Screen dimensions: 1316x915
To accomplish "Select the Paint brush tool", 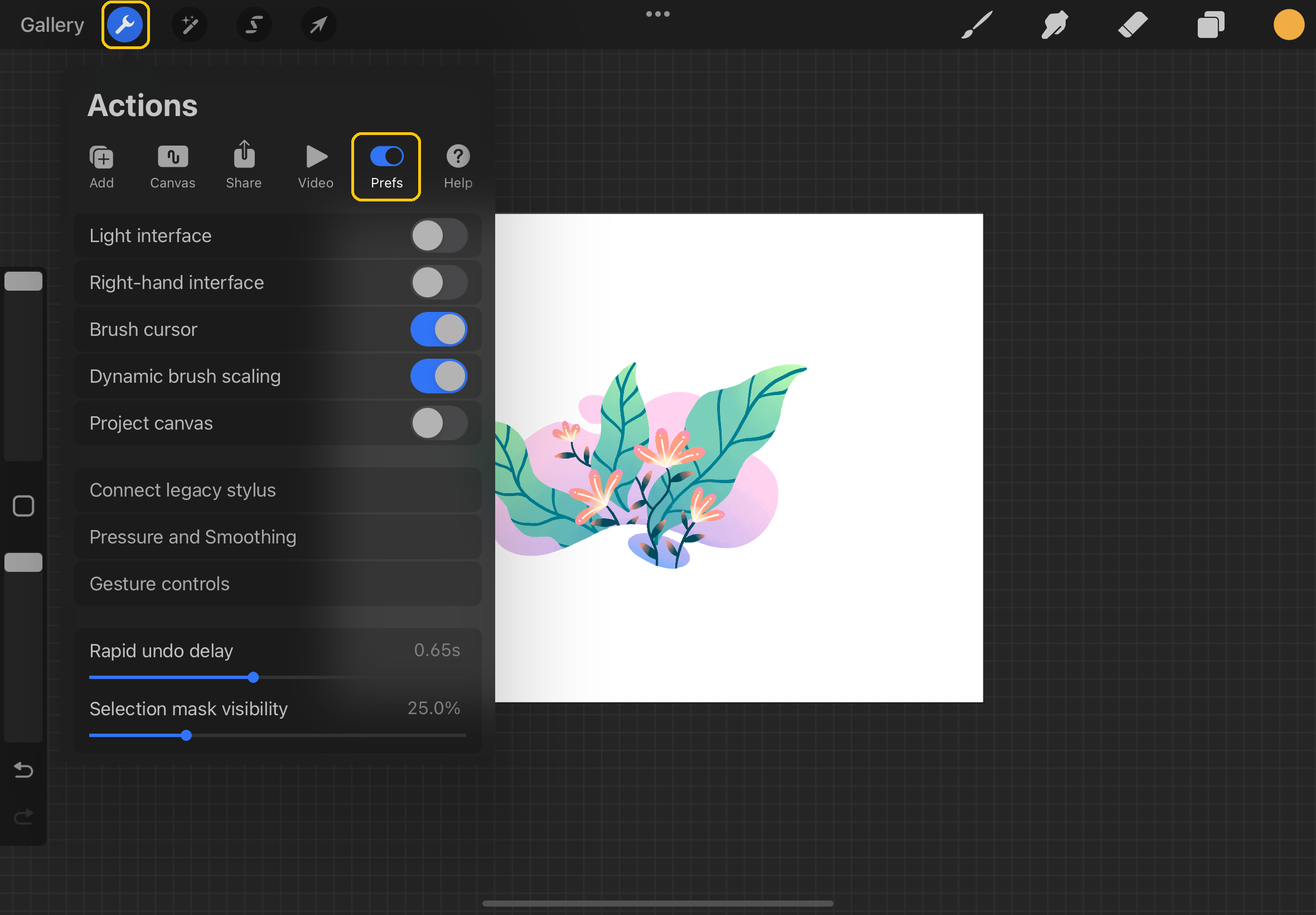I will 976,25.
